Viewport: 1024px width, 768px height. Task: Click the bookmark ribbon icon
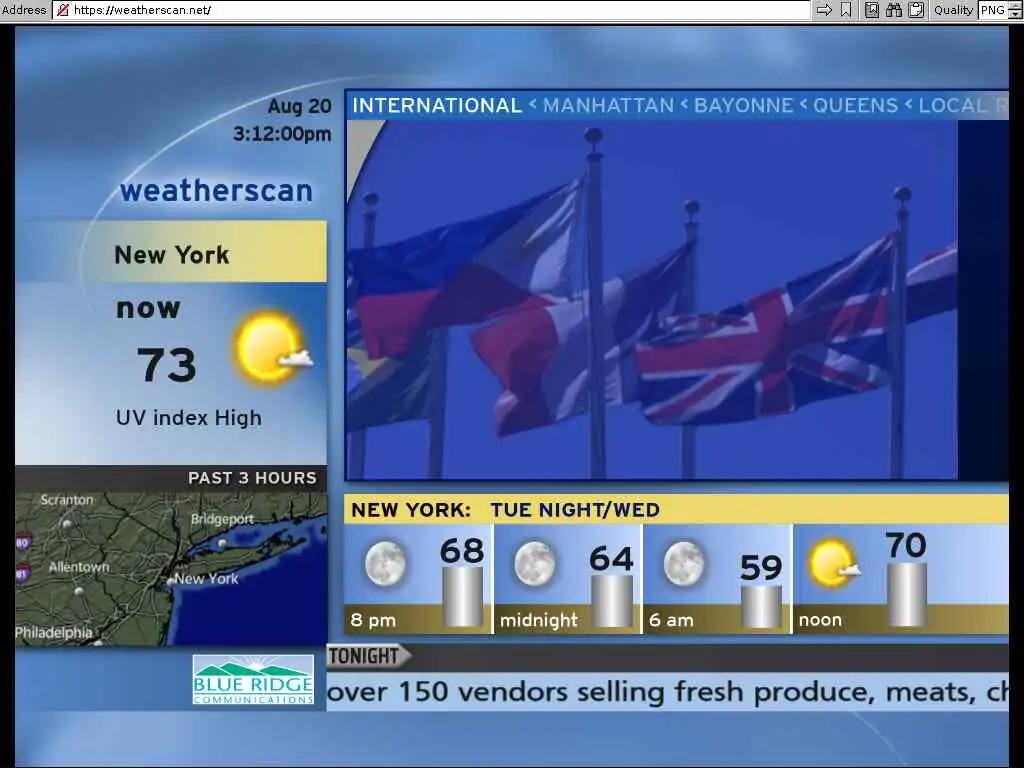[x=846, y=10]
